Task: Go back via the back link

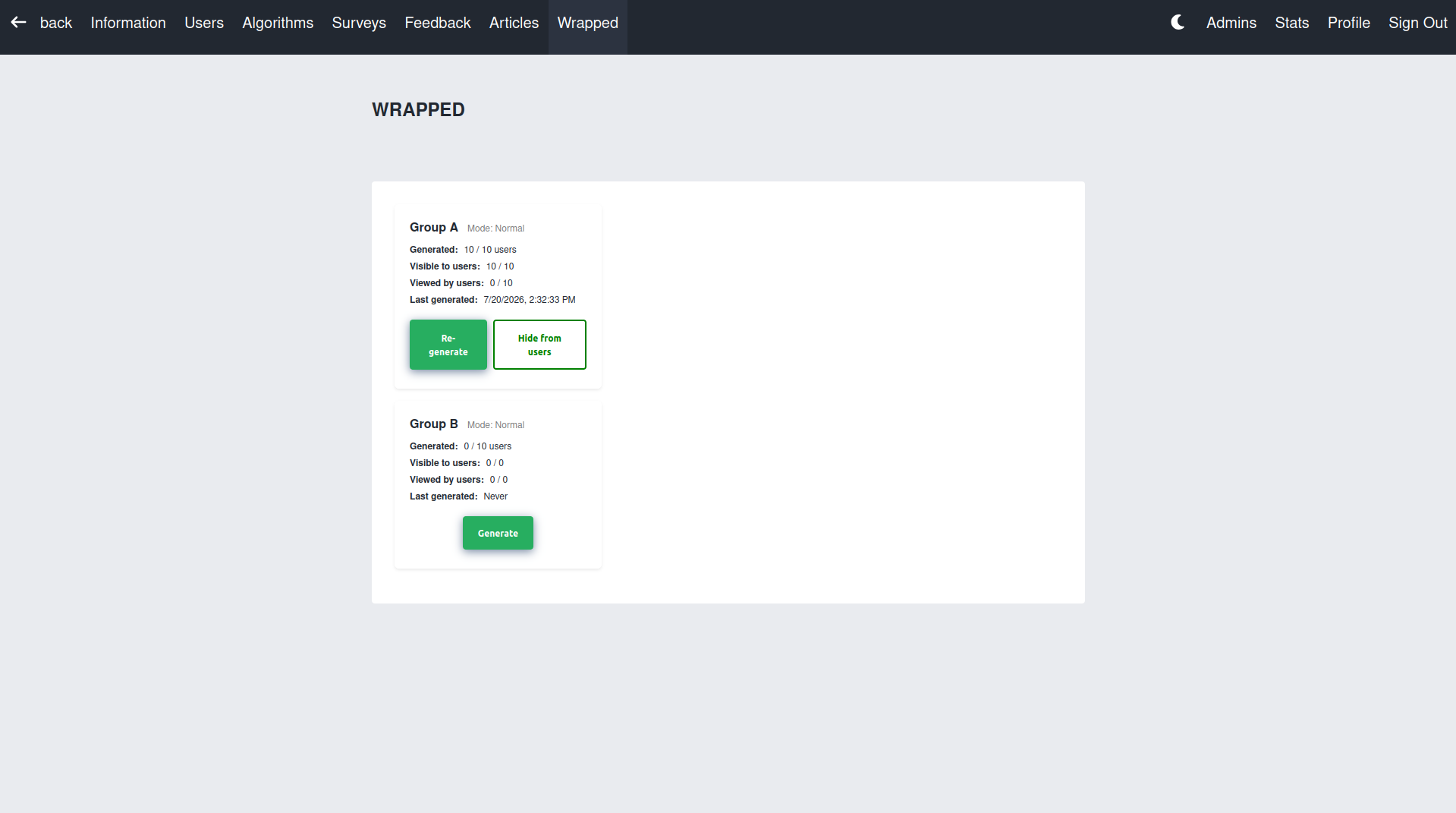Action: tap(56, 23)
